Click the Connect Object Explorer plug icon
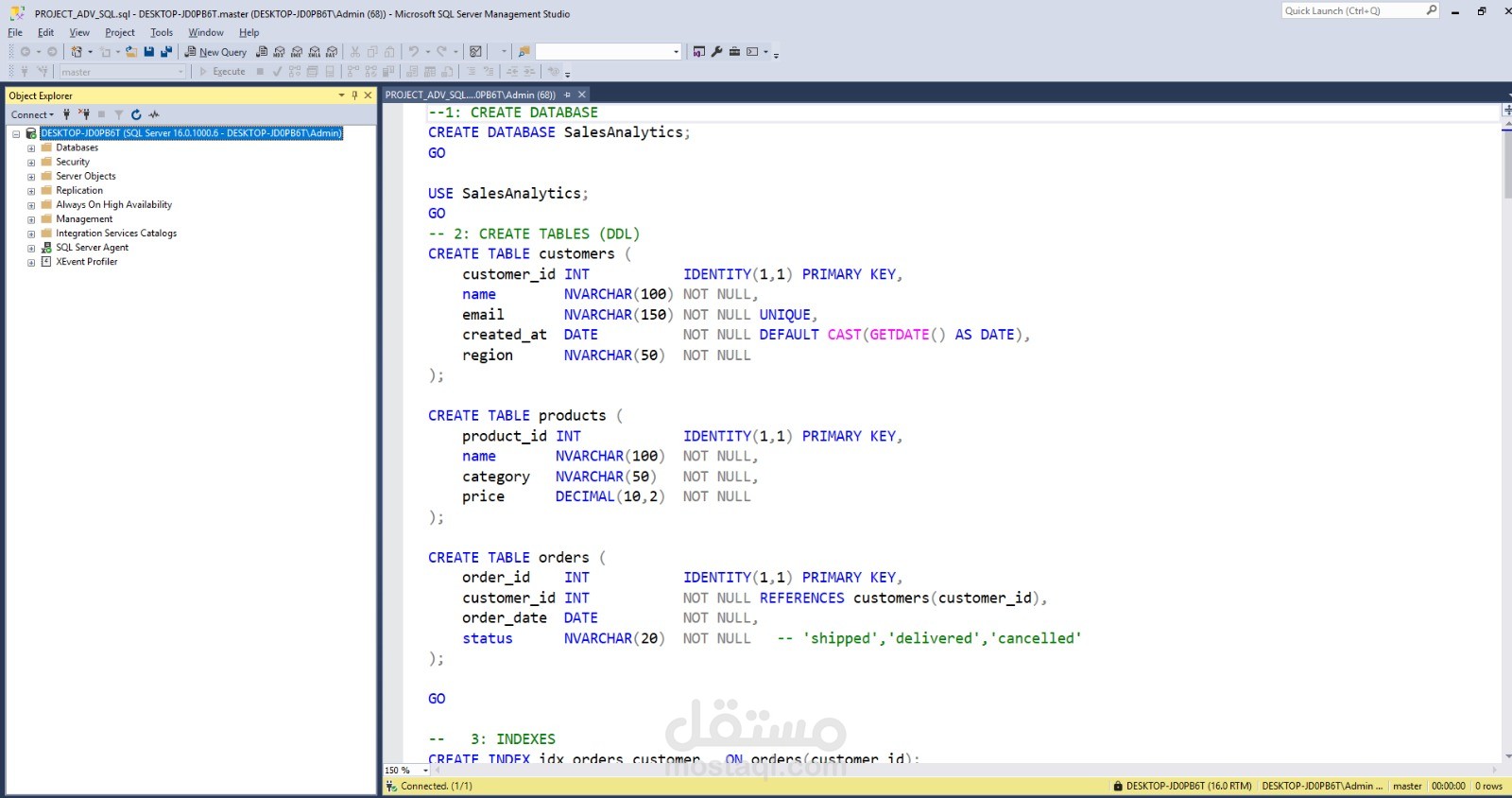 (66, 114)
